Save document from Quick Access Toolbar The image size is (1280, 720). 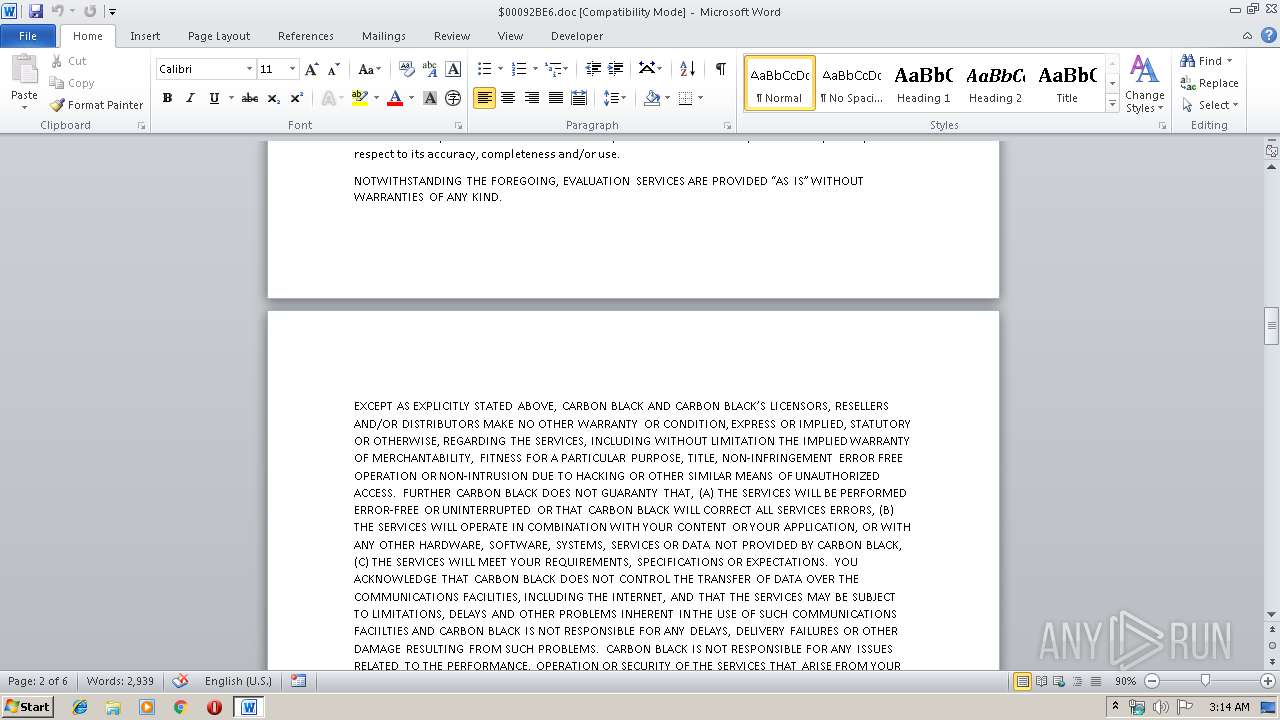(x=36, y=11)
